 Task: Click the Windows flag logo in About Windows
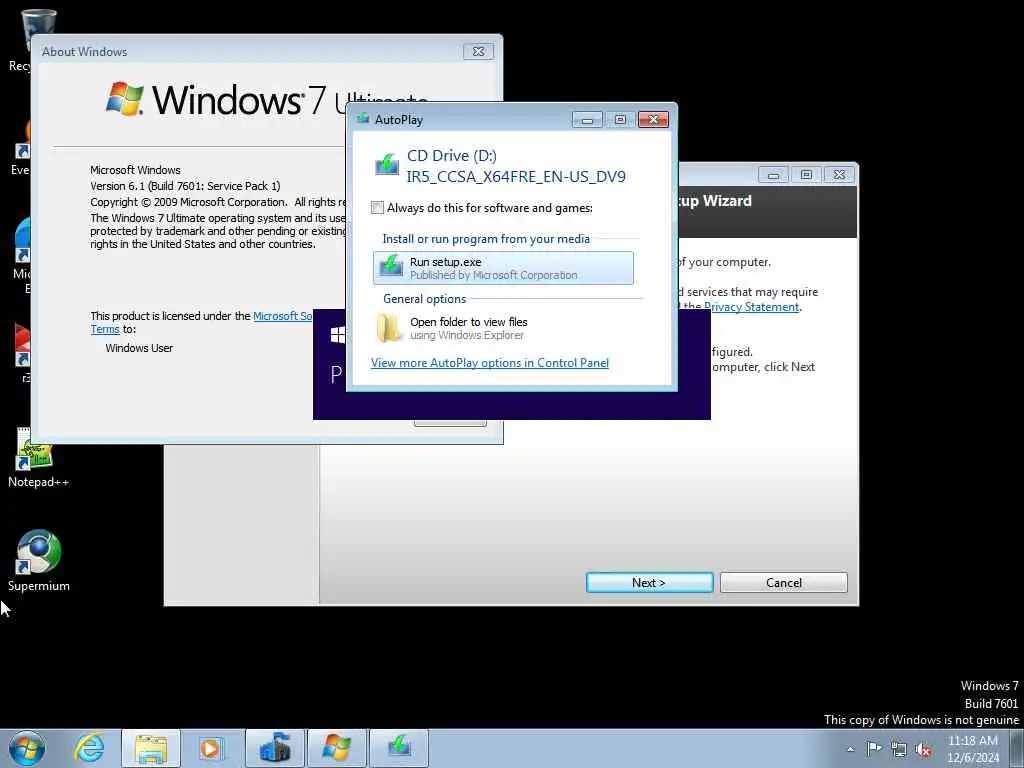[x=125, y=99]
